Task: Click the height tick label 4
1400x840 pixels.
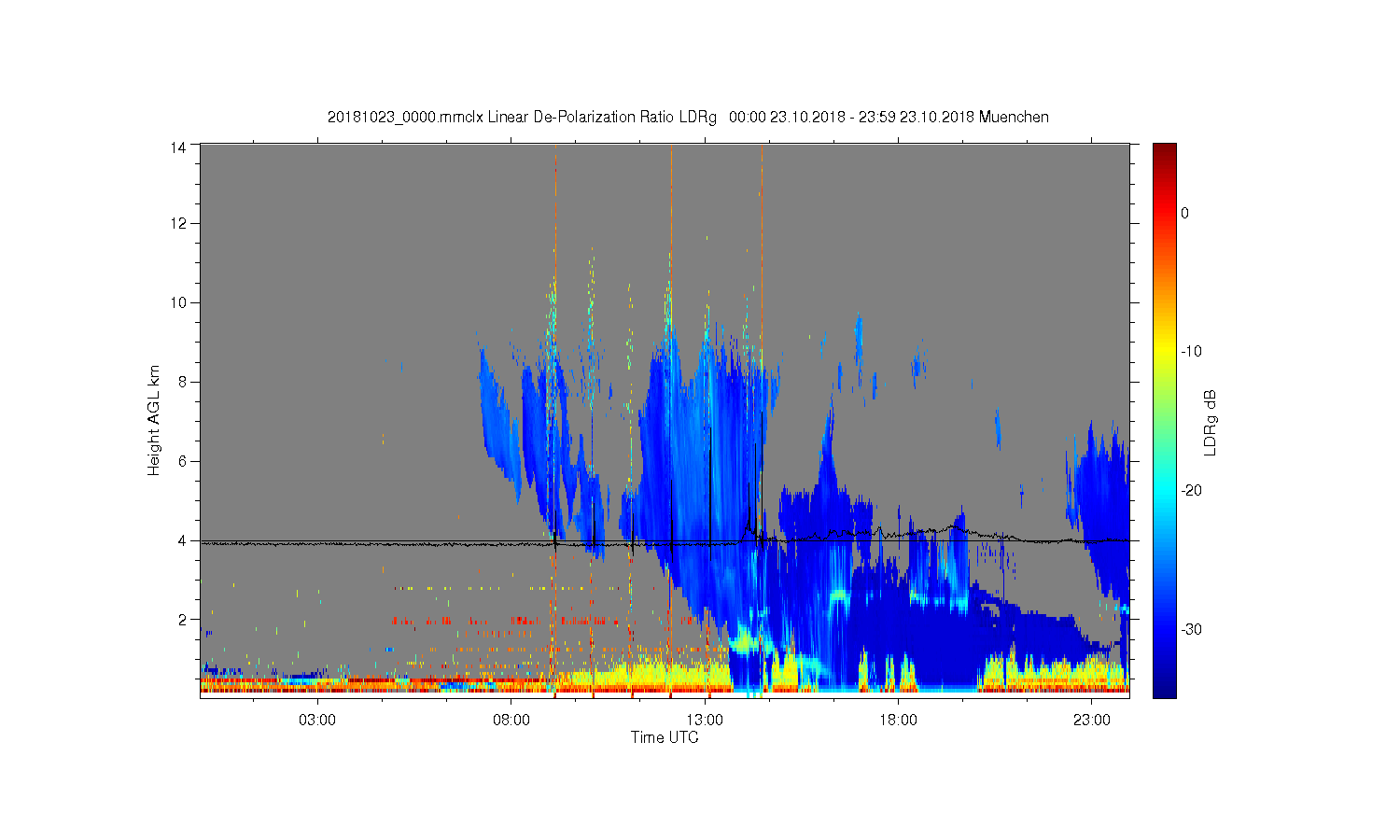Action: 182,540
